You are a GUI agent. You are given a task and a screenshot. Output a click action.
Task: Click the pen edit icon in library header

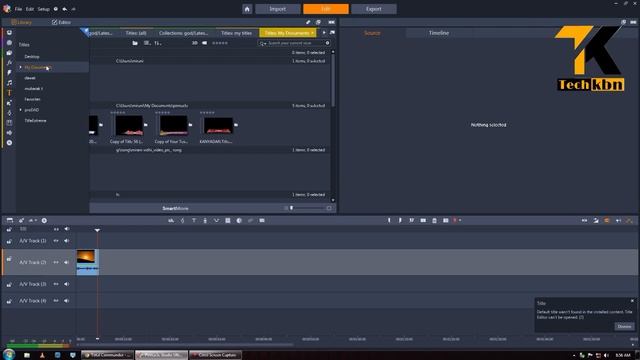308,22
